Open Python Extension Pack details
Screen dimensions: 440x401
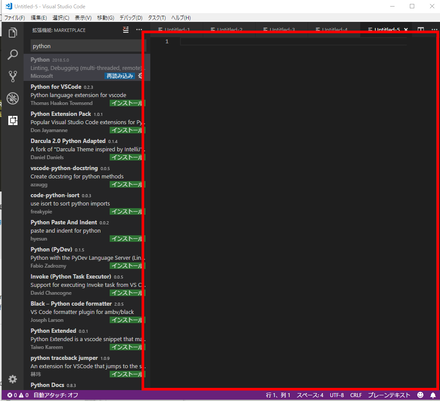87,122
